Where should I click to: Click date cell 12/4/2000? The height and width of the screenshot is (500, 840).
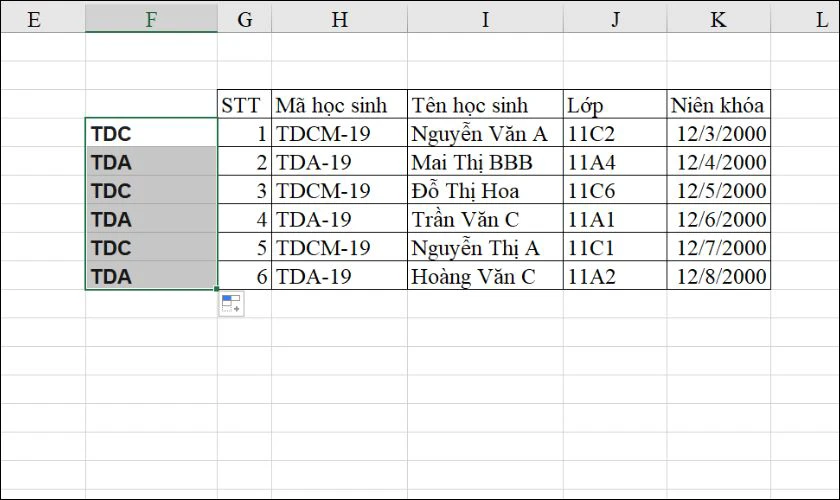click(x=718, y=161)
